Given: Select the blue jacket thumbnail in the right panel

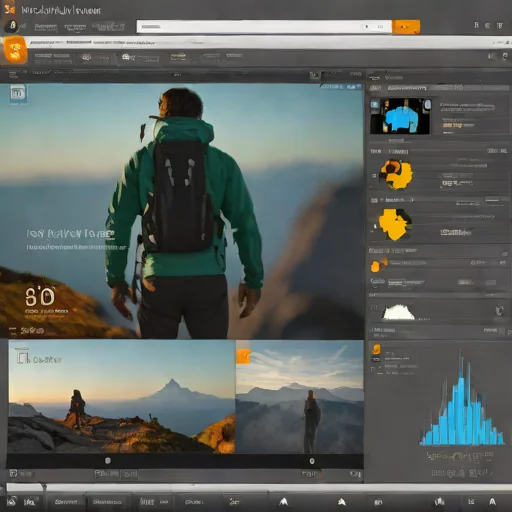Looking at the screenshot, I should (401, 116).
